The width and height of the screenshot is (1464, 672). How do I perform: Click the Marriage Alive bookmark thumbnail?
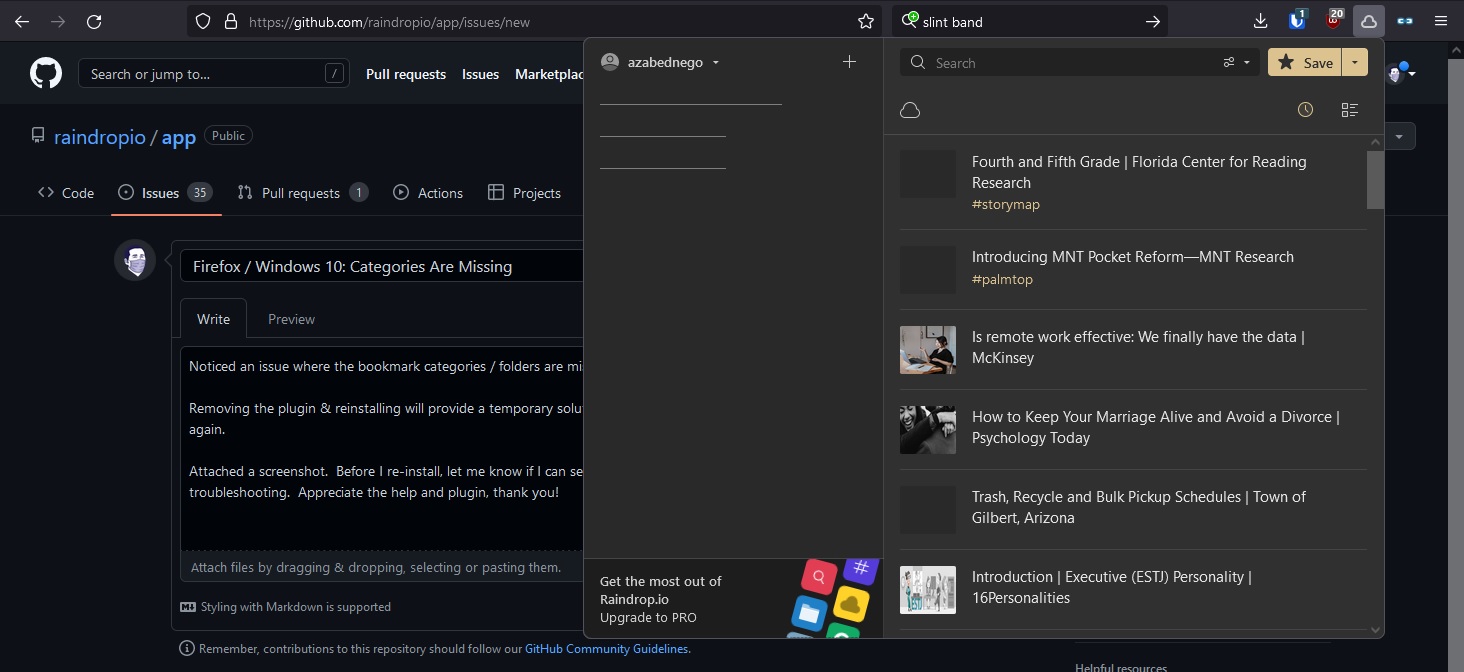coord(928,430)
